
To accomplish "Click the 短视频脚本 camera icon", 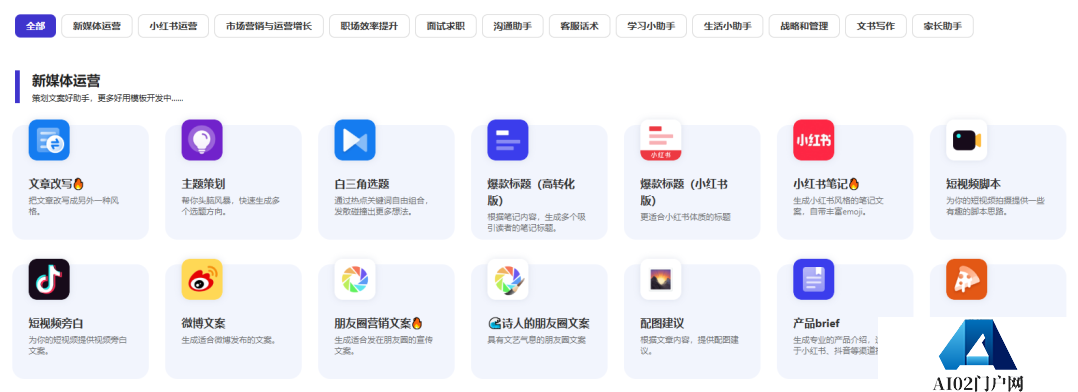I will click(x=967, y=140).
